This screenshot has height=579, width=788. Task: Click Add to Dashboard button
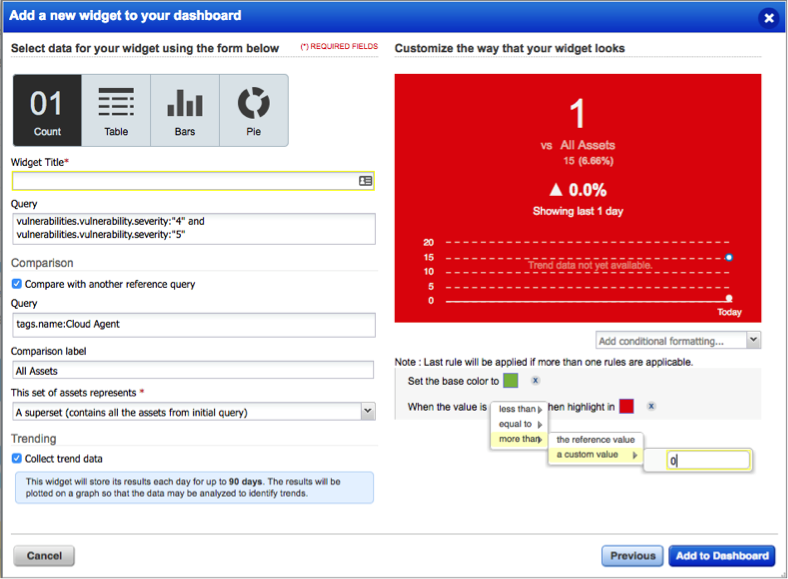[722, 556]
